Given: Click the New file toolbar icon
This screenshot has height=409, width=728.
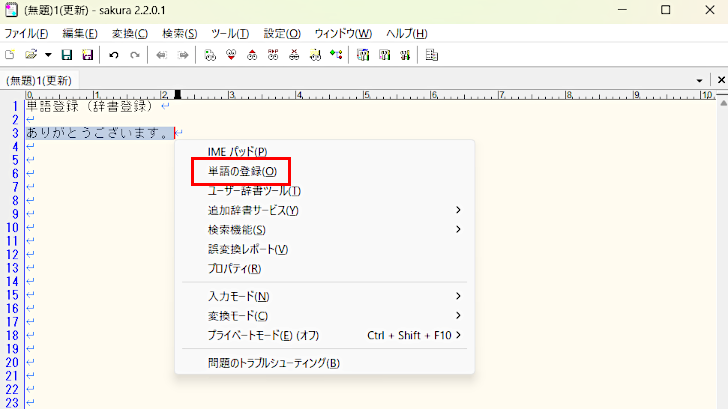Looking at the screenshot, I should tap(10, 54).
